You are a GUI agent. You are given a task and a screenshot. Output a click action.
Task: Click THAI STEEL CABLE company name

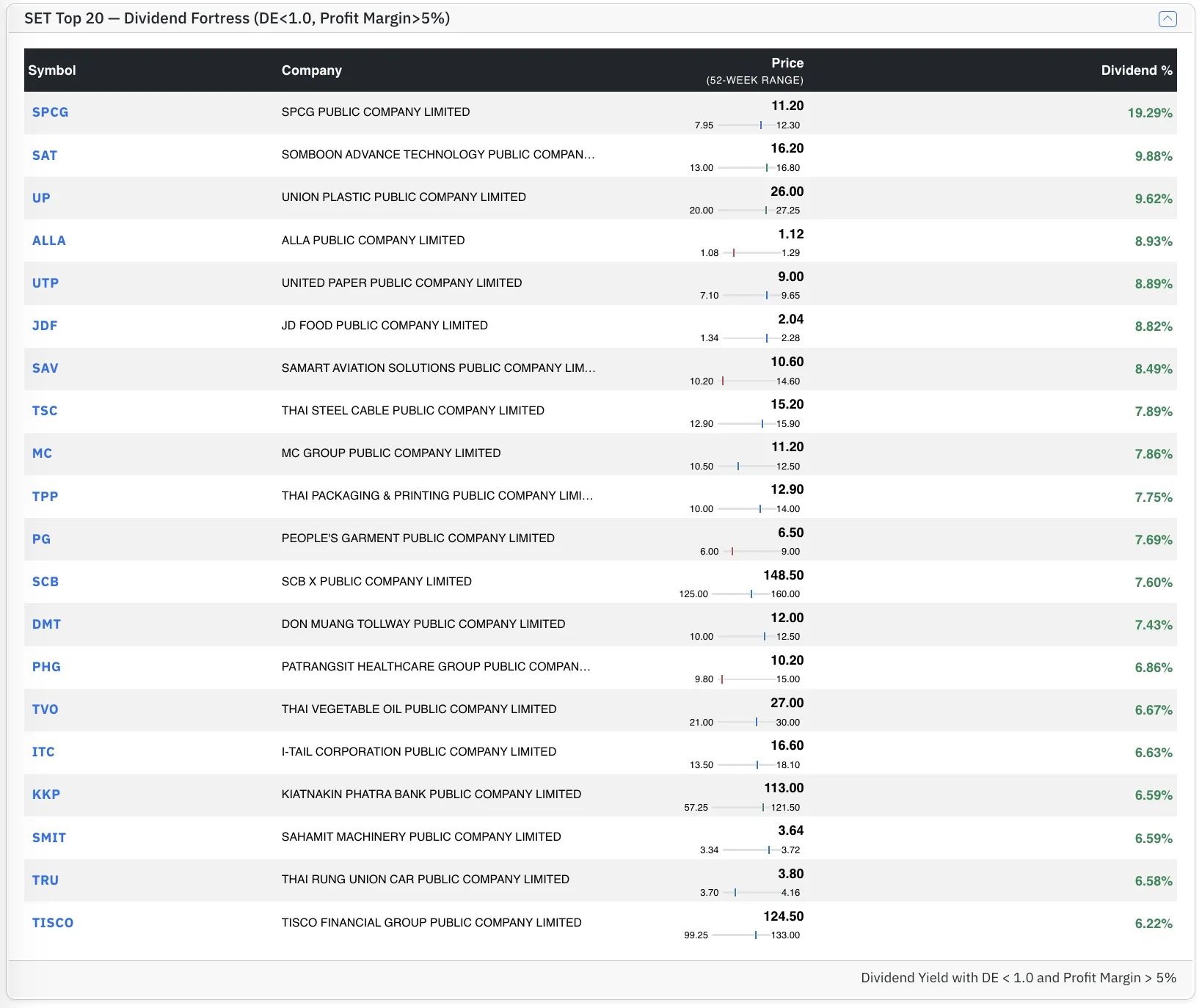point(413,410)
